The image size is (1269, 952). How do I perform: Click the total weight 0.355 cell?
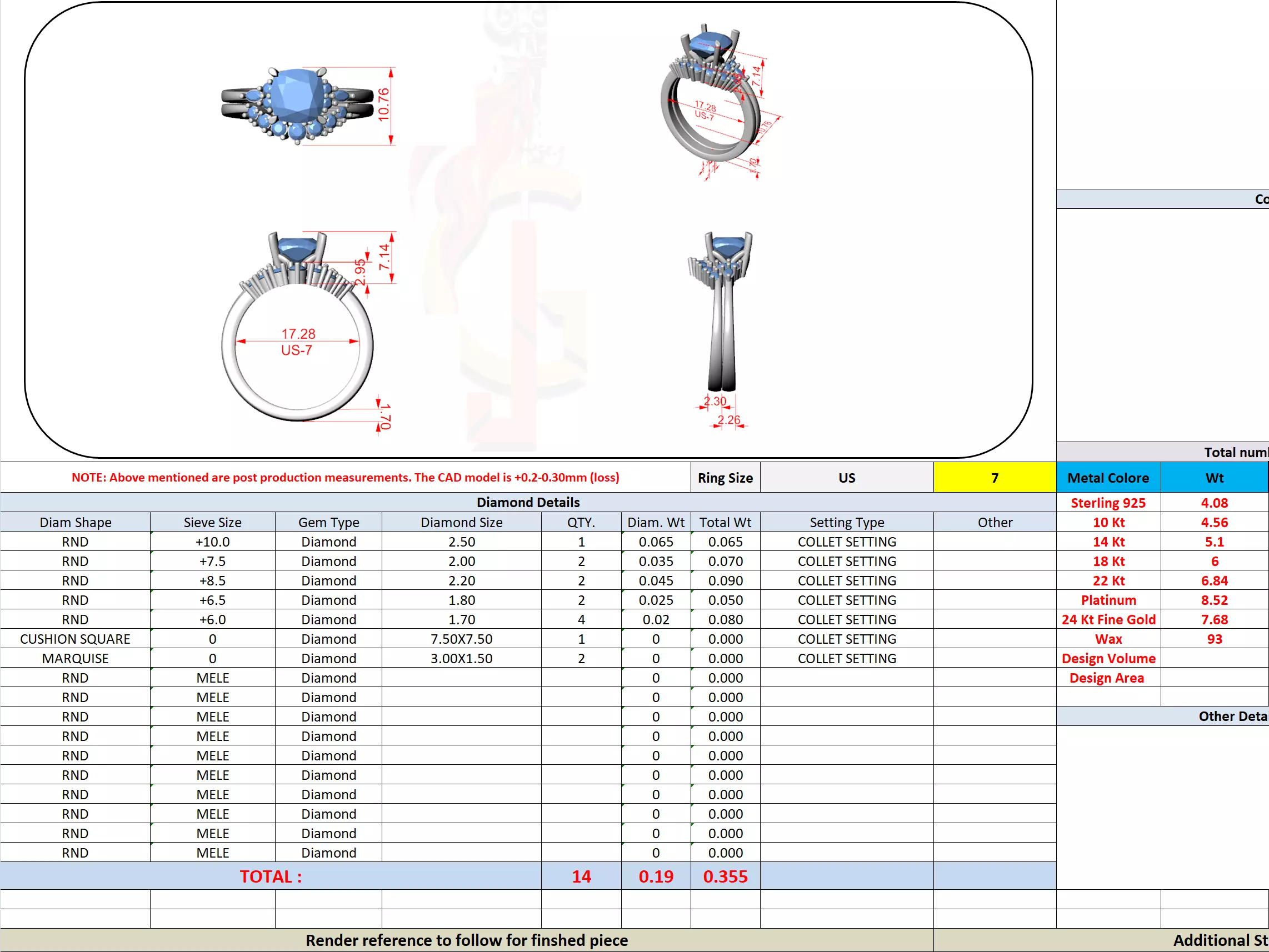[x=725, y=876]
